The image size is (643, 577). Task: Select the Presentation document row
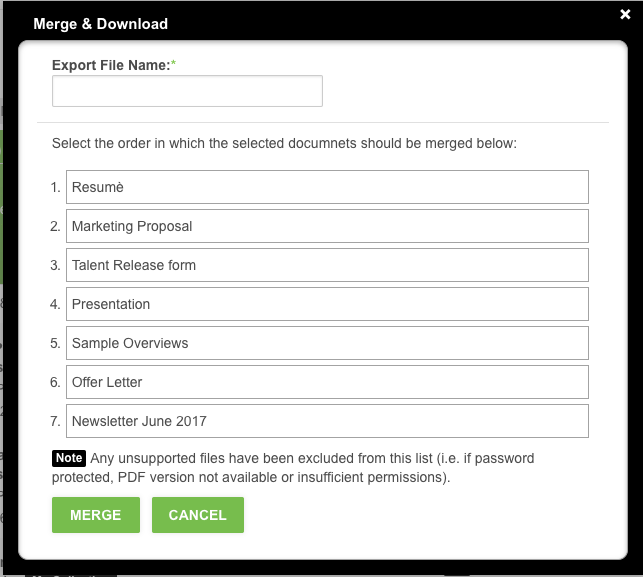coord(327,304)
